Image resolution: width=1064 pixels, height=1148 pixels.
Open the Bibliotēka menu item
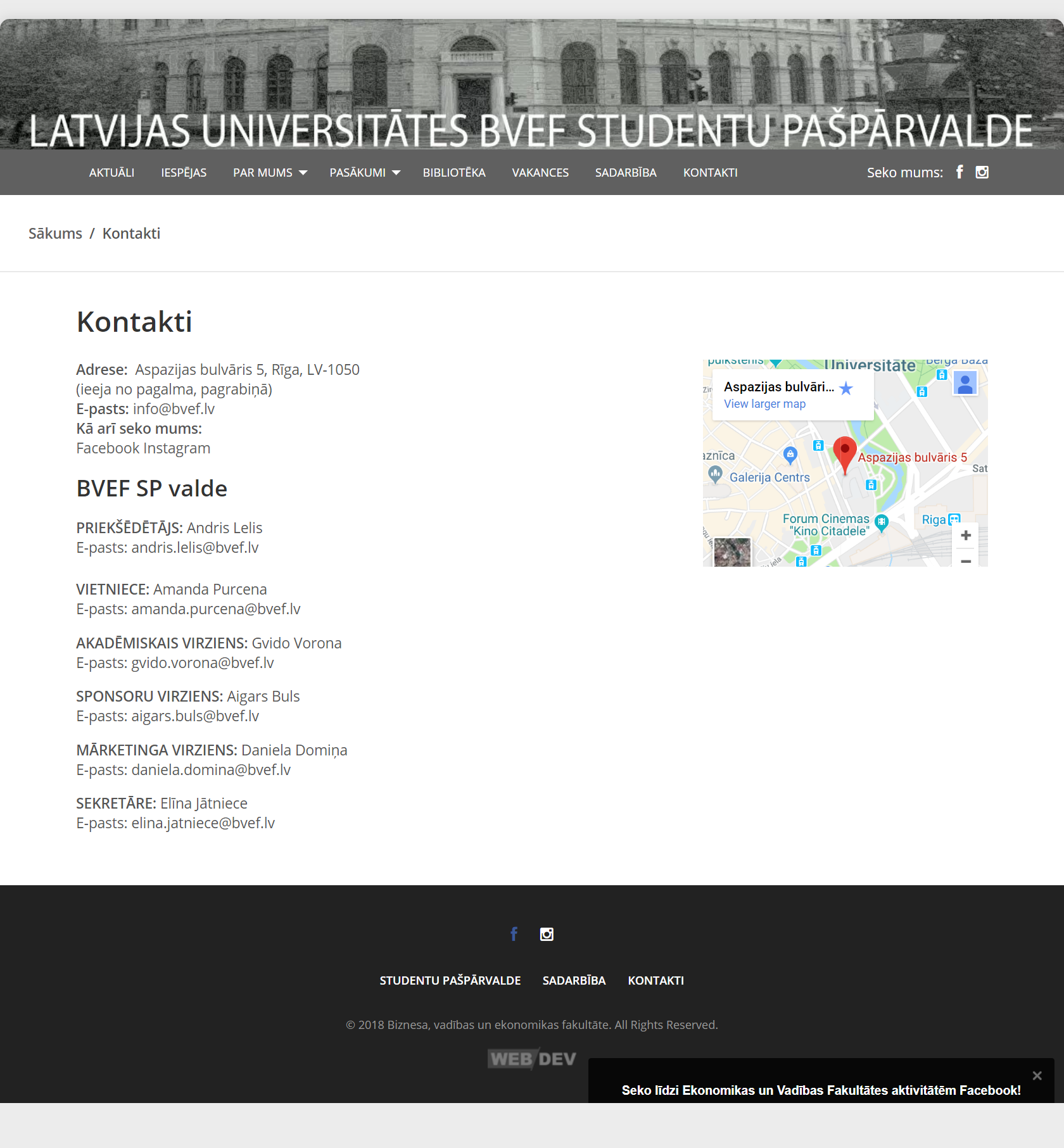tap(454, 173)
